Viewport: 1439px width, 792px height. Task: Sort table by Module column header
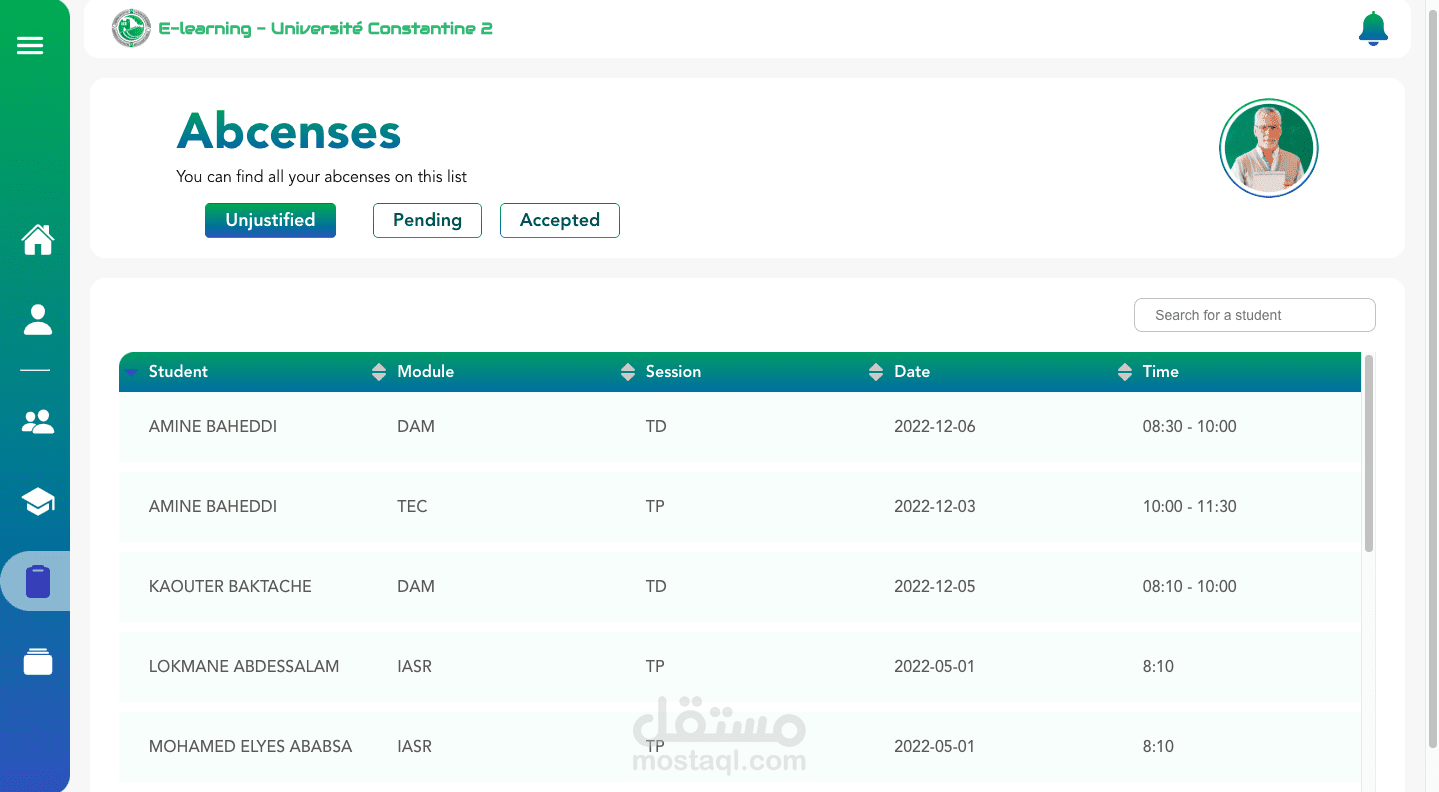[425, 371]
